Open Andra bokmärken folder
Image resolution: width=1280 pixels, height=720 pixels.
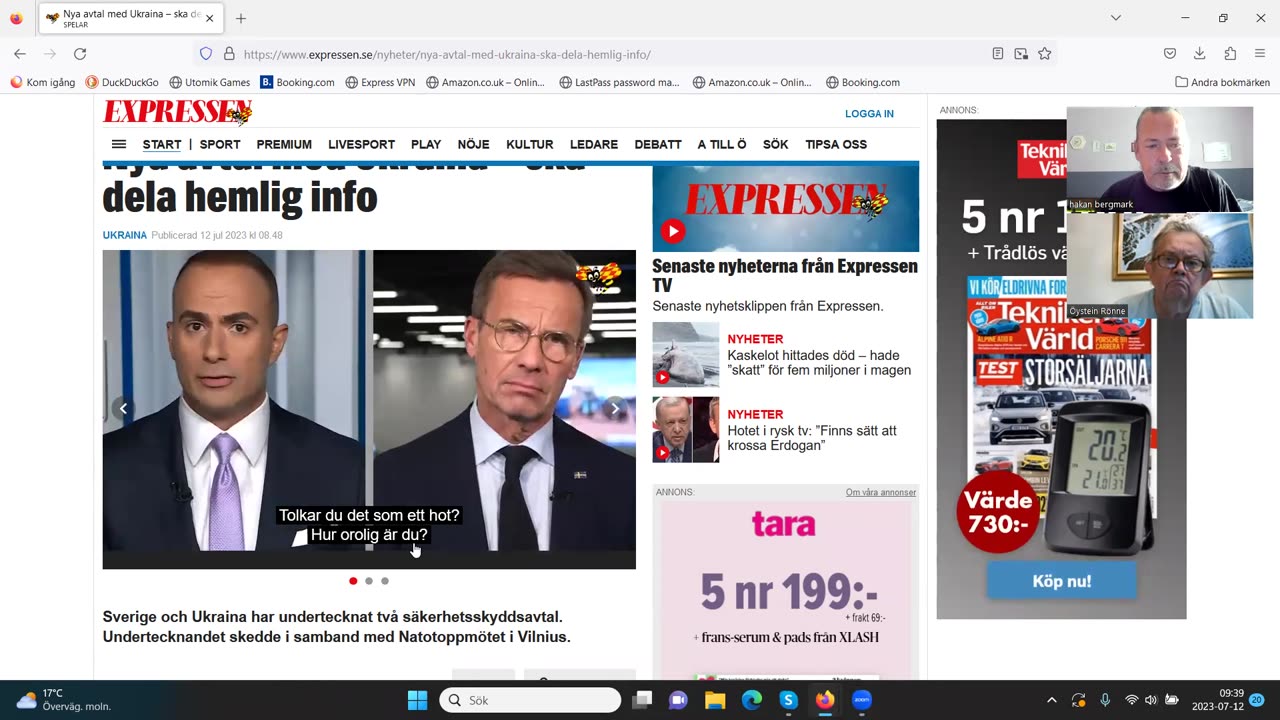click(1222, 82)
